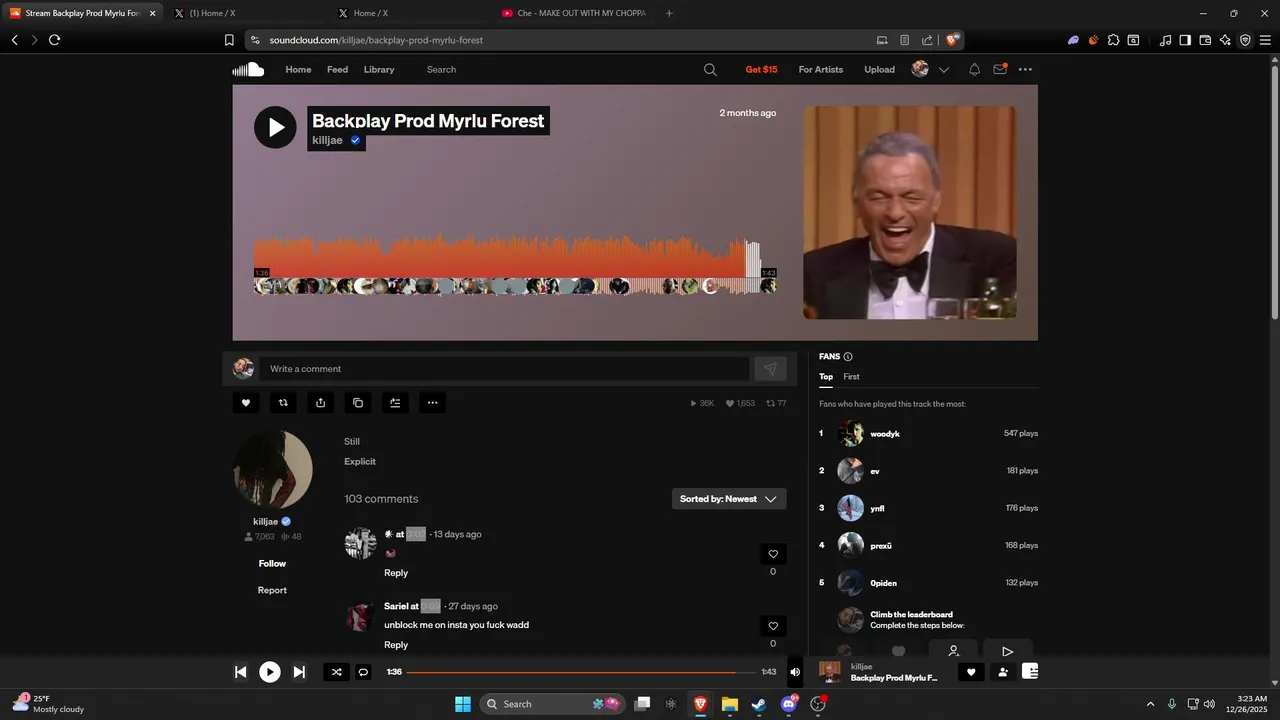Open the browser hamburger menu
Viewport: 1280px width, 720px height.
tap(1266, 40)
